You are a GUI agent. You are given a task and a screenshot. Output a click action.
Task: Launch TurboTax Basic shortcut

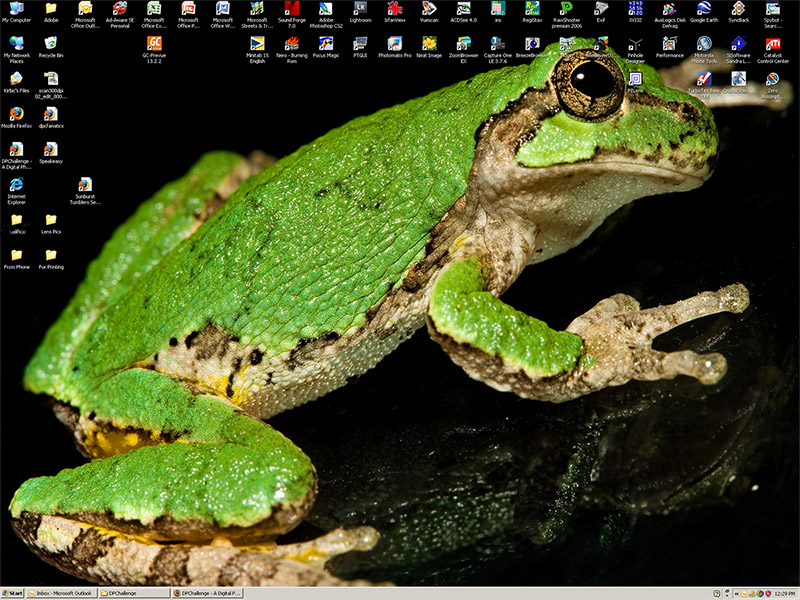click(x=704, y=85)
